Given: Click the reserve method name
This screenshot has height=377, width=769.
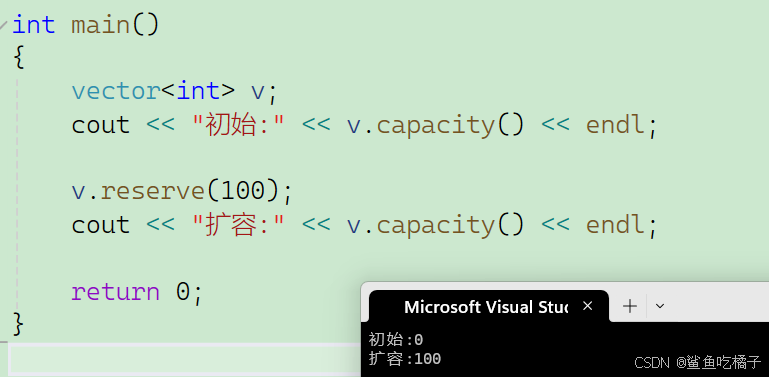Looking at the screenshot, I should tap(153, 191).
